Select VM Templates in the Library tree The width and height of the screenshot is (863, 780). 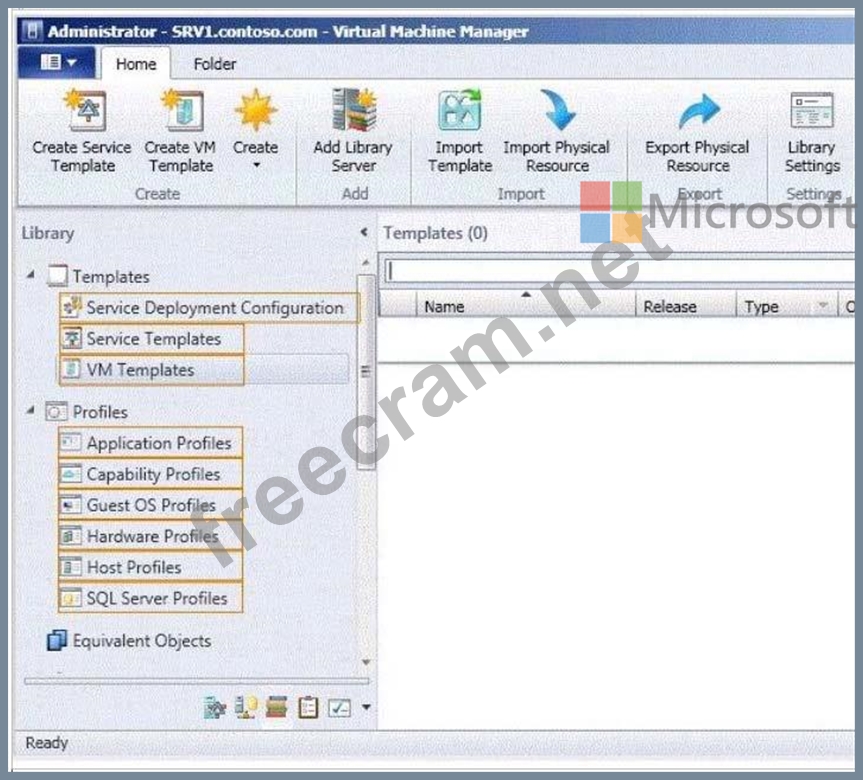pyautogui.click(x=151, y=369)
